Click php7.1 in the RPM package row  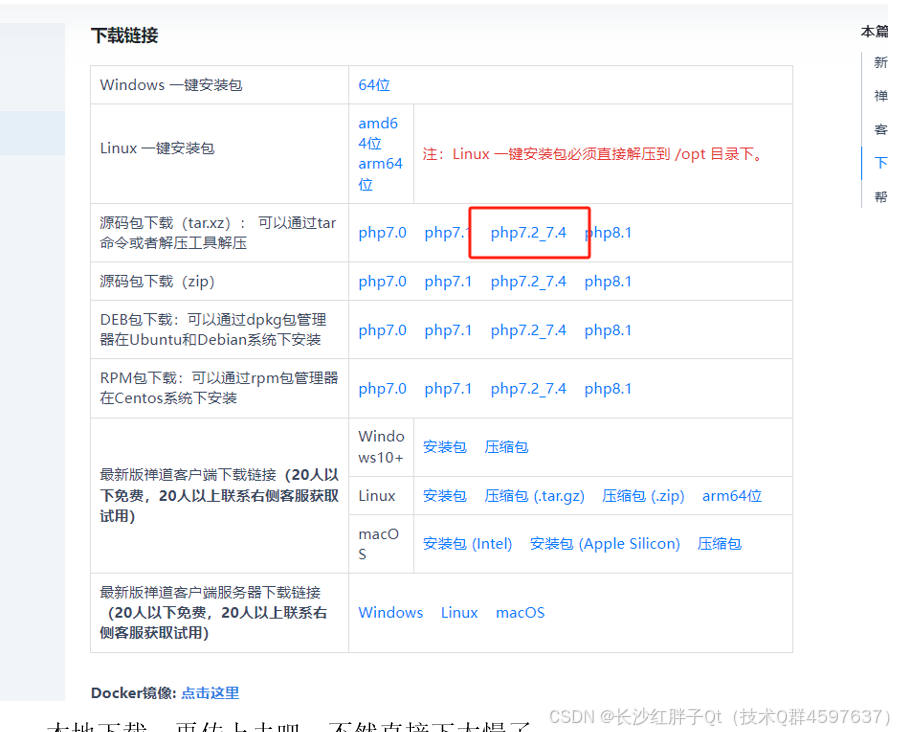(448, 389)
